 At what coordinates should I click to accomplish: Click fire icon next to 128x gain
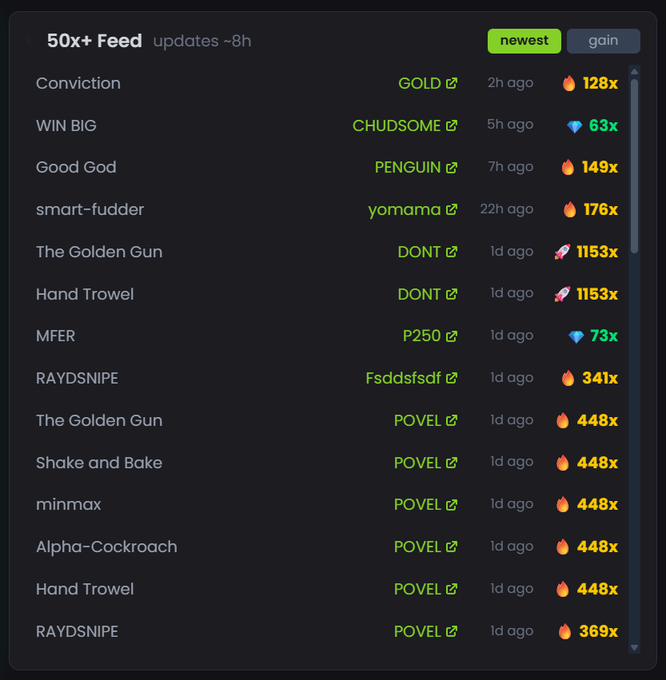click(x=569, y=84)
